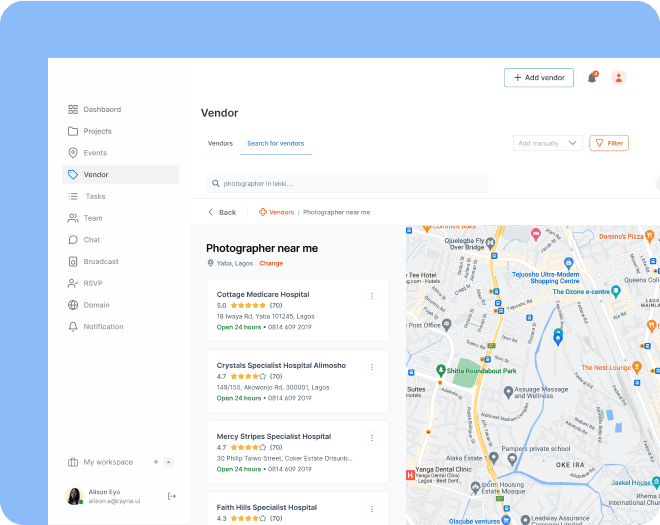Click the Broadcast icon in sidebar

click(73, 261)
